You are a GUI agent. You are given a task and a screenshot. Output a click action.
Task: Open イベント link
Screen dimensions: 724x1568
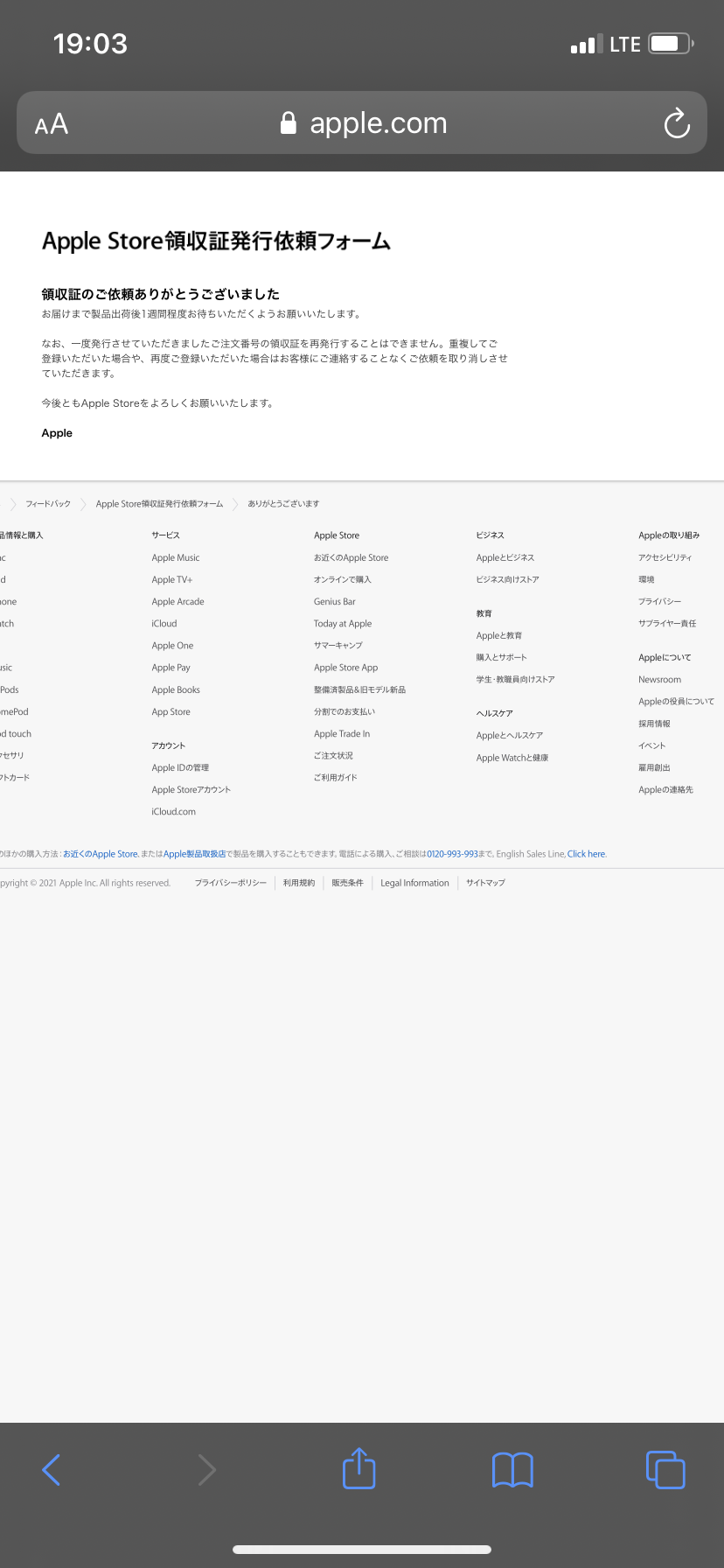point(652,746)
